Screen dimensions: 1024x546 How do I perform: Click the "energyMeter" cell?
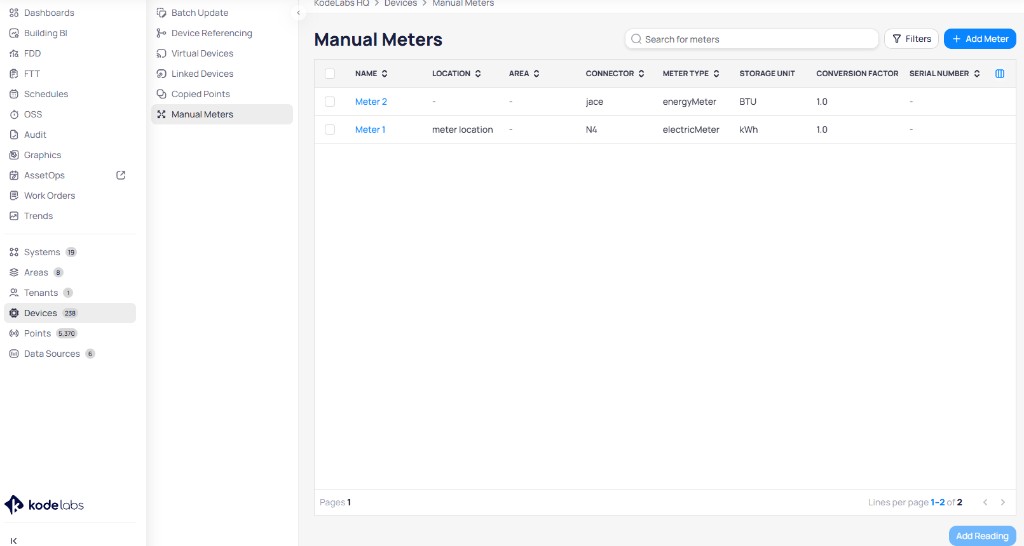(x=689, y=102)
